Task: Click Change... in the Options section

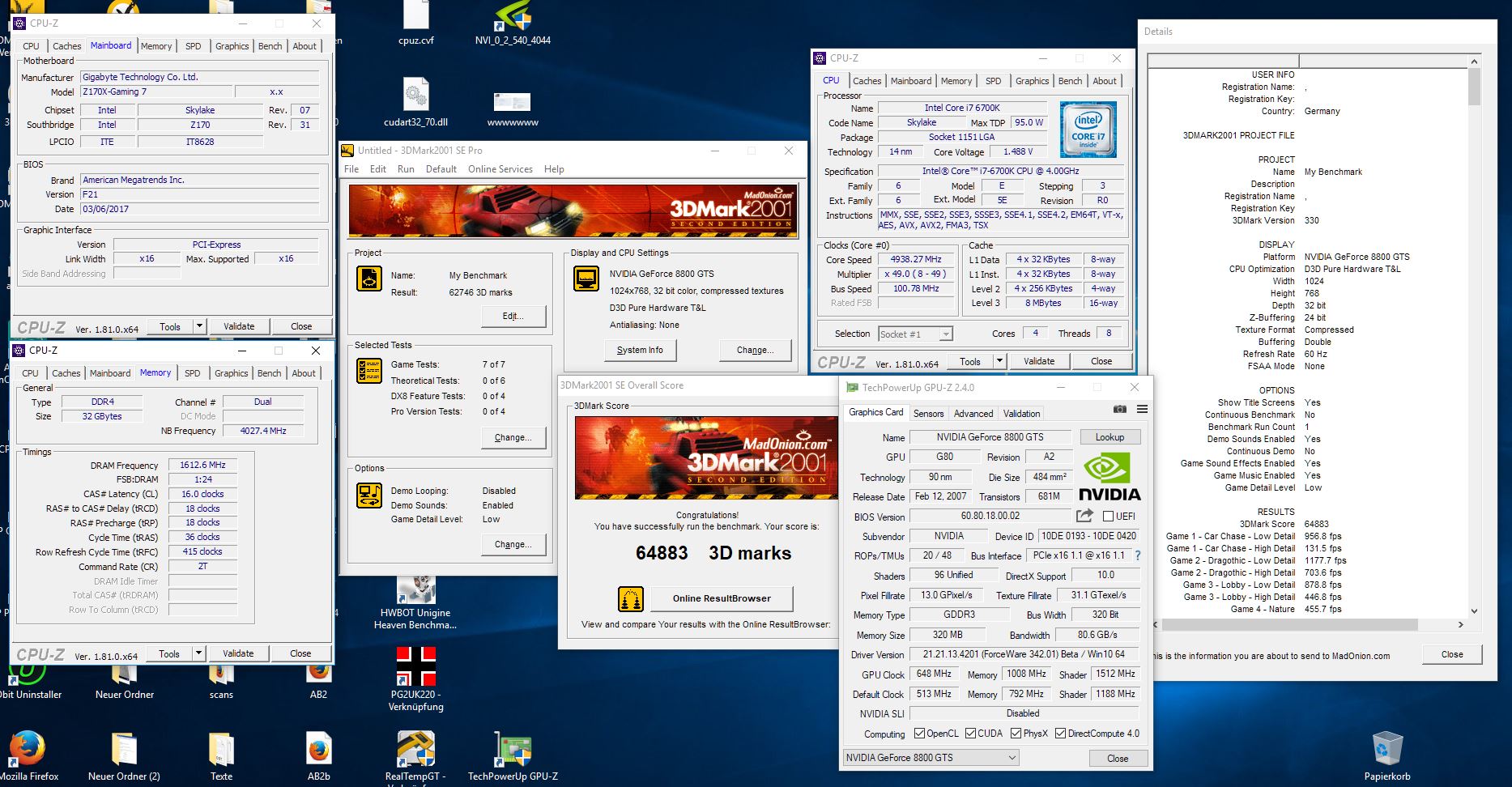Action: pyautogui.click(x=513, y=544)
